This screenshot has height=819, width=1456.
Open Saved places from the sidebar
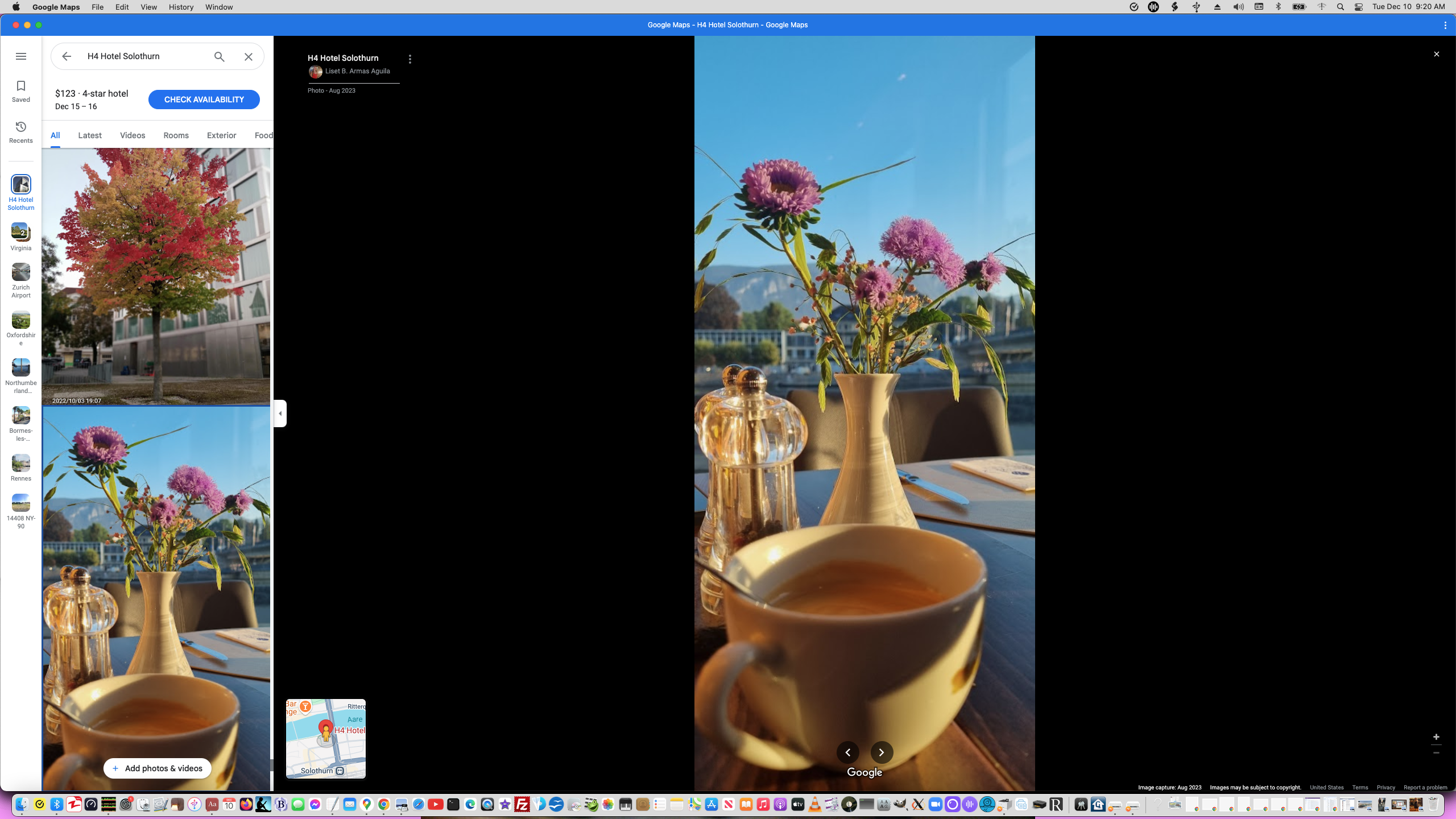click(x=20, y=90)
